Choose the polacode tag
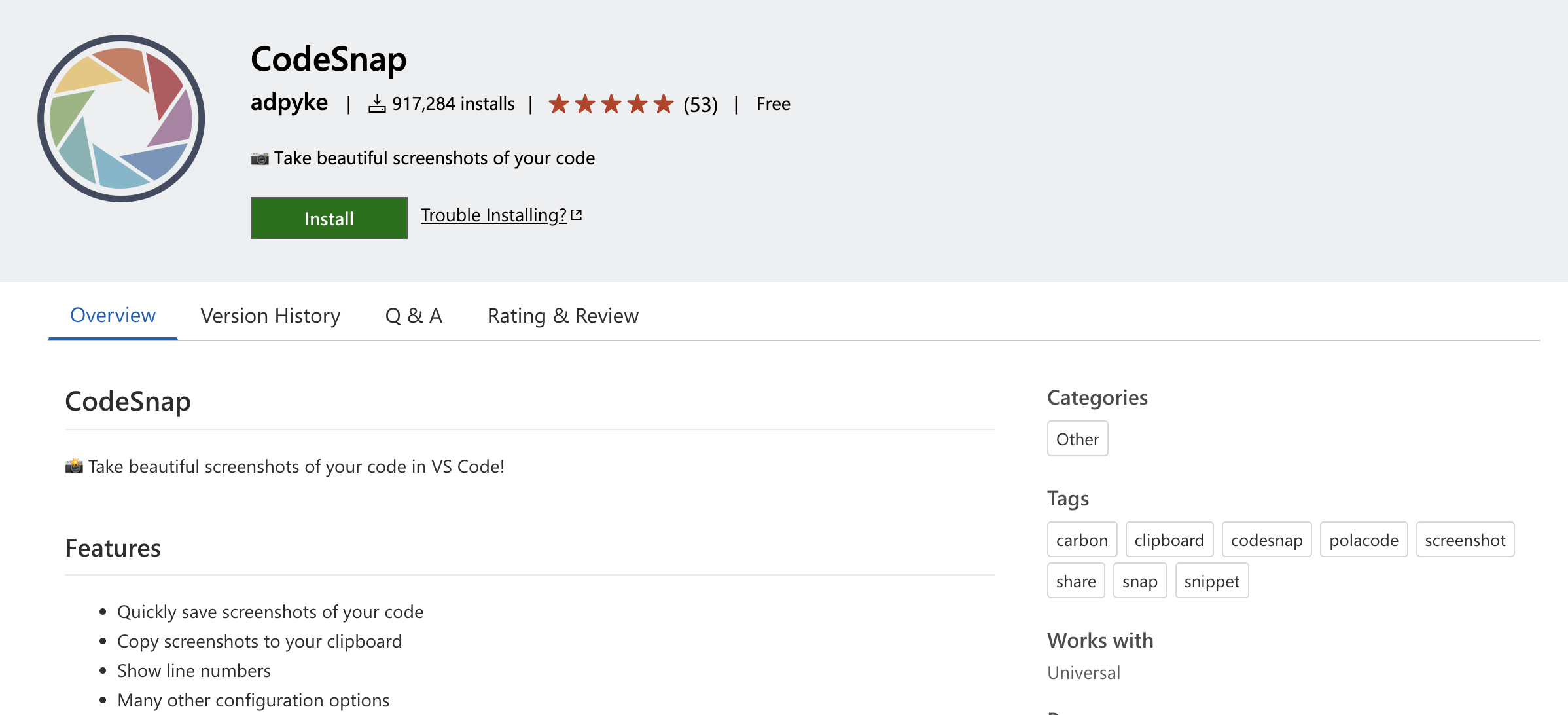 coord(1364,540)
